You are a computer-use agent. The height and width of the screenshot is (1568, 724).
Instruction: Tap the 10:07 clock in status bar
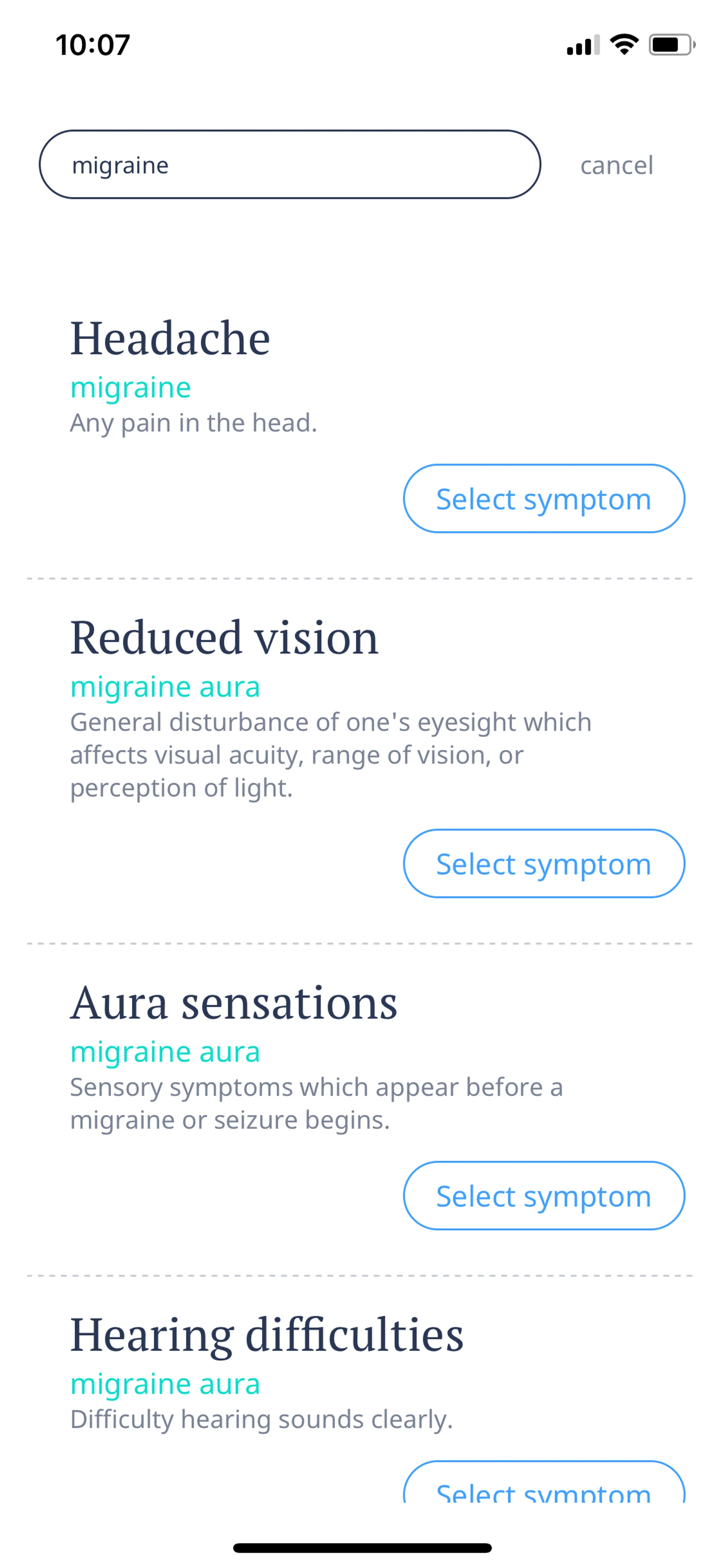[x=93, y=45]
